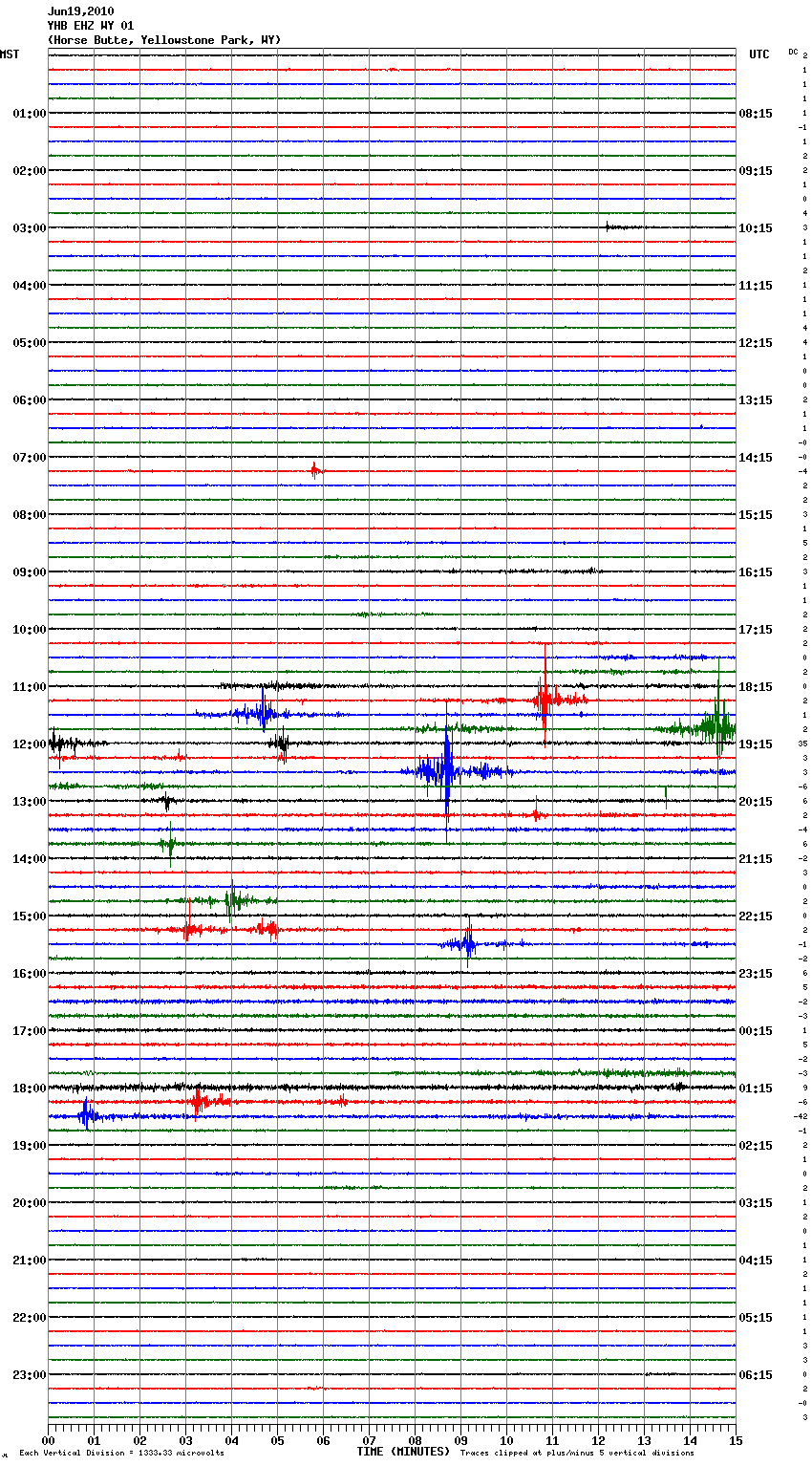Select minute tick label '05' on bottom axis
This screenshot has width=812, height=1466.
point(278,1441)
